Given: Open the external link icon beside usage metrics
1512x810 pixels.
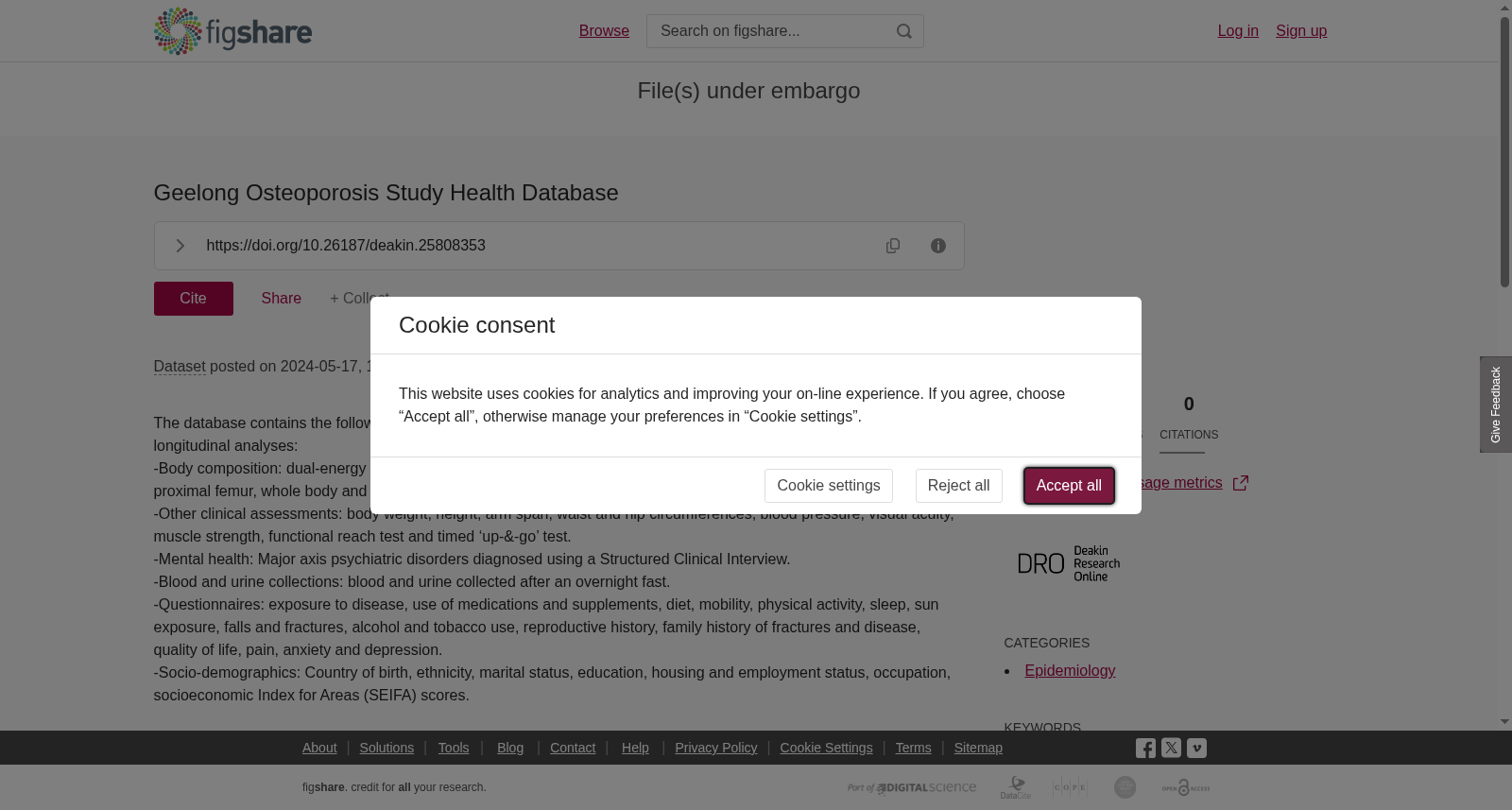Looking at the screenshot, I should point(1241,483).
